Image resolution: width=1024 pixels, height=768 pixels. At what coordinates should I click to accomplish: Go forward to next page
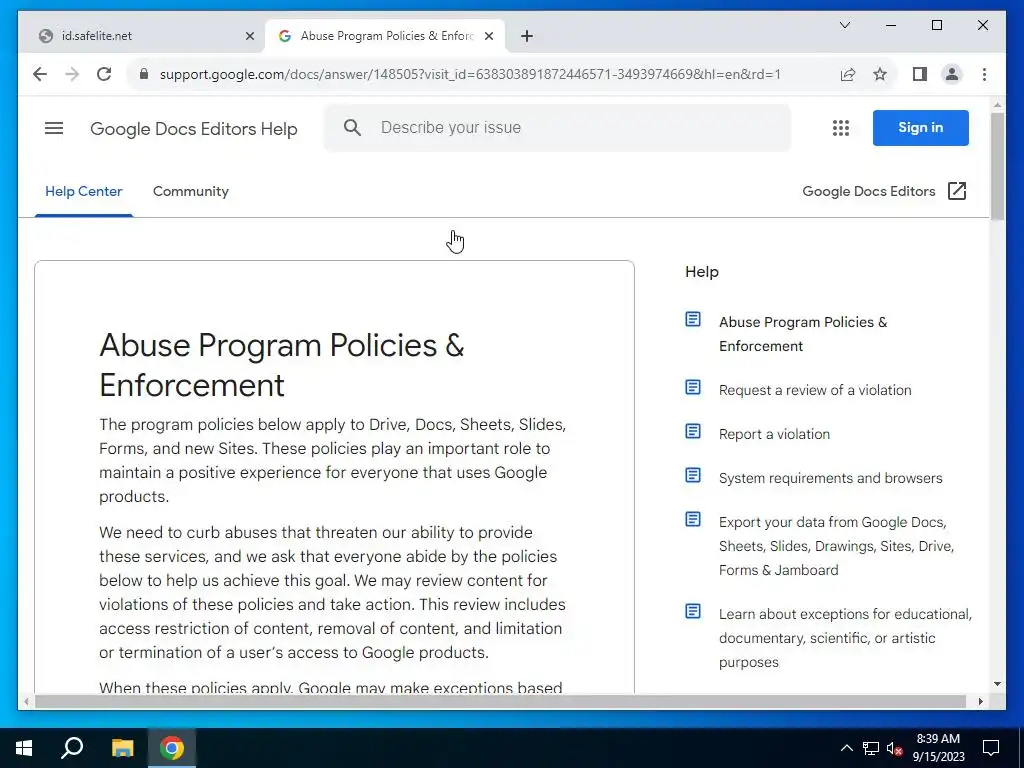tap(72, 74)
